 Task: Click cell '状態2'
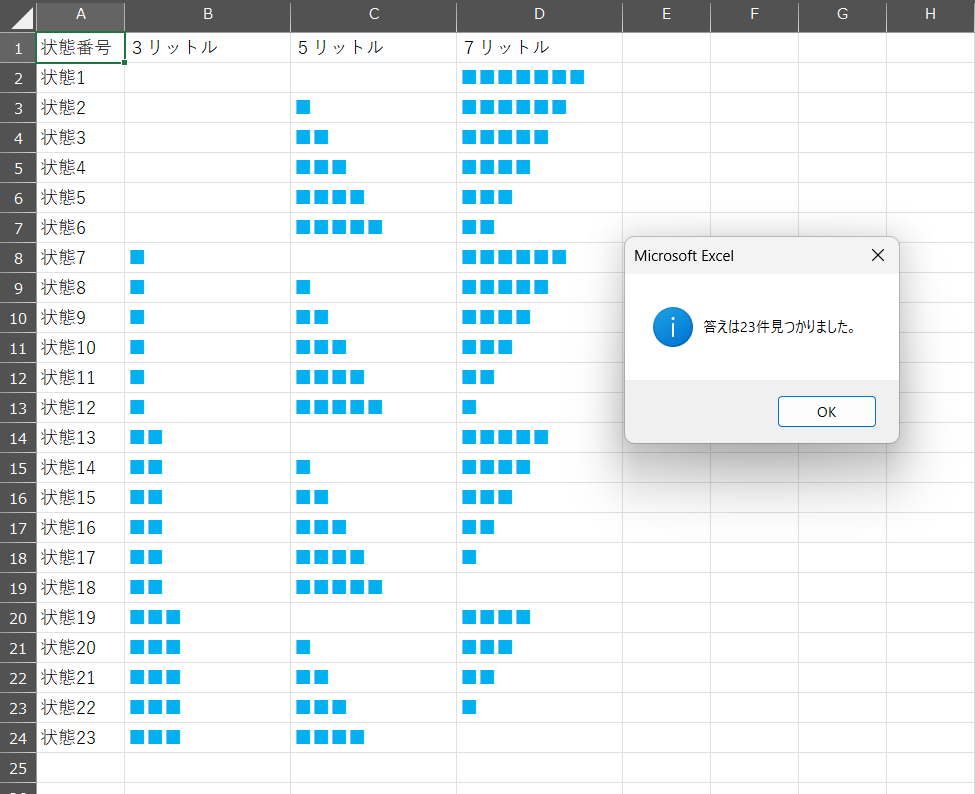click(x=80, y=108)
